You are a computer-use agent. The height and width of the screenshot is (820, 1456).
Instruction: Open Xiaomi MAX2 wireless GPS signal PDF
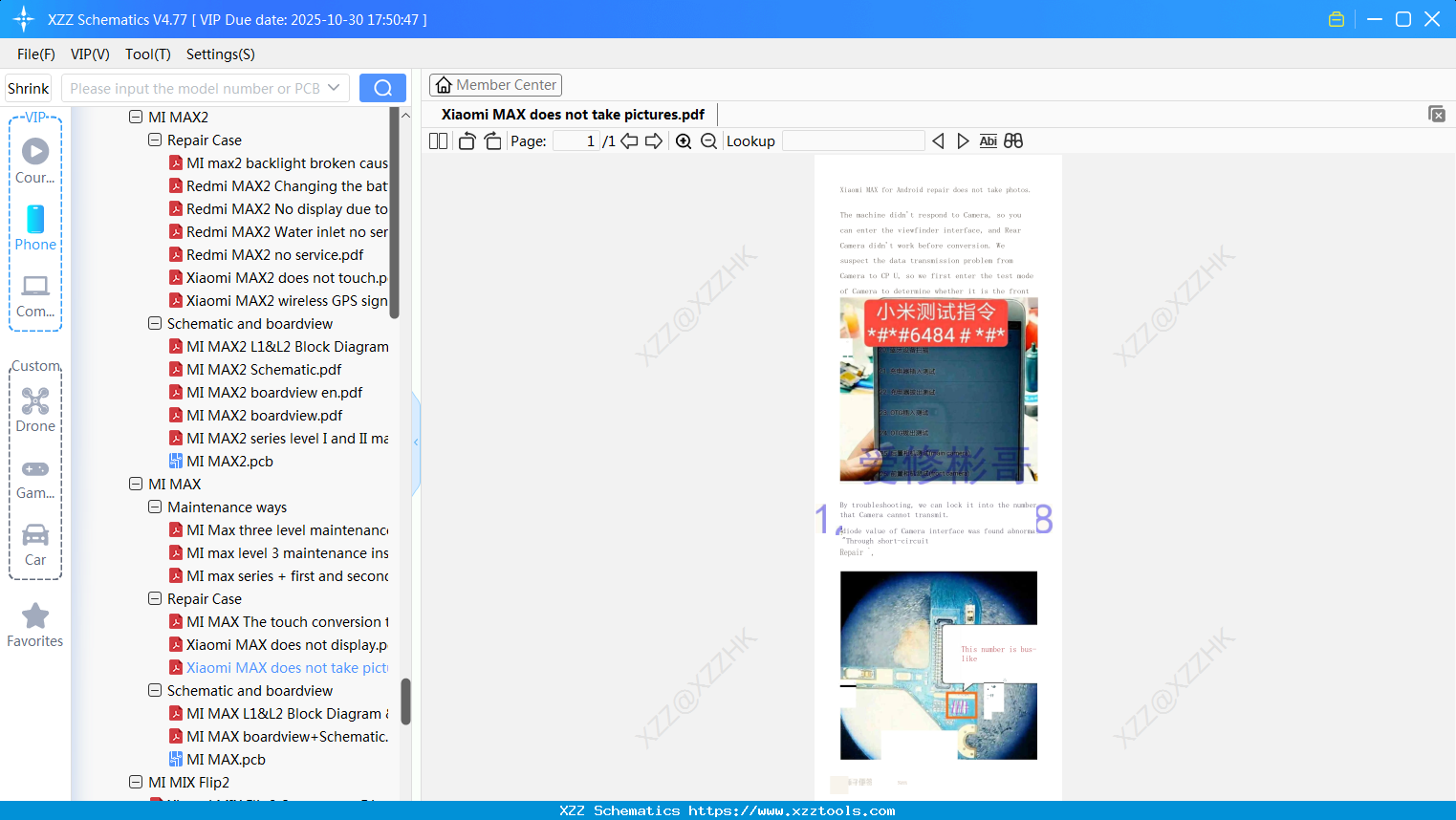coord(278,301)
